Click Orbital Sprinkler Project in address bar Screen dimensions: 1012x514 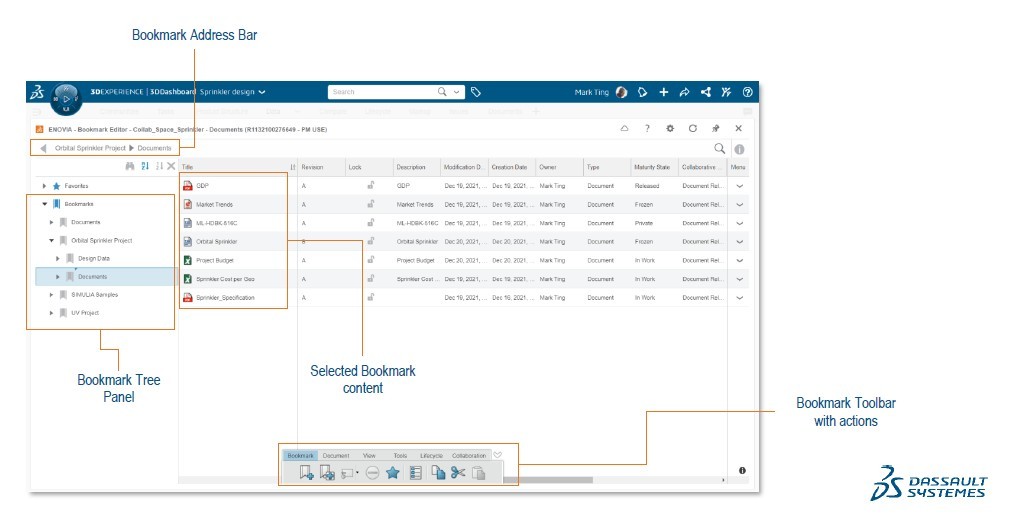[x=90, y=148]
